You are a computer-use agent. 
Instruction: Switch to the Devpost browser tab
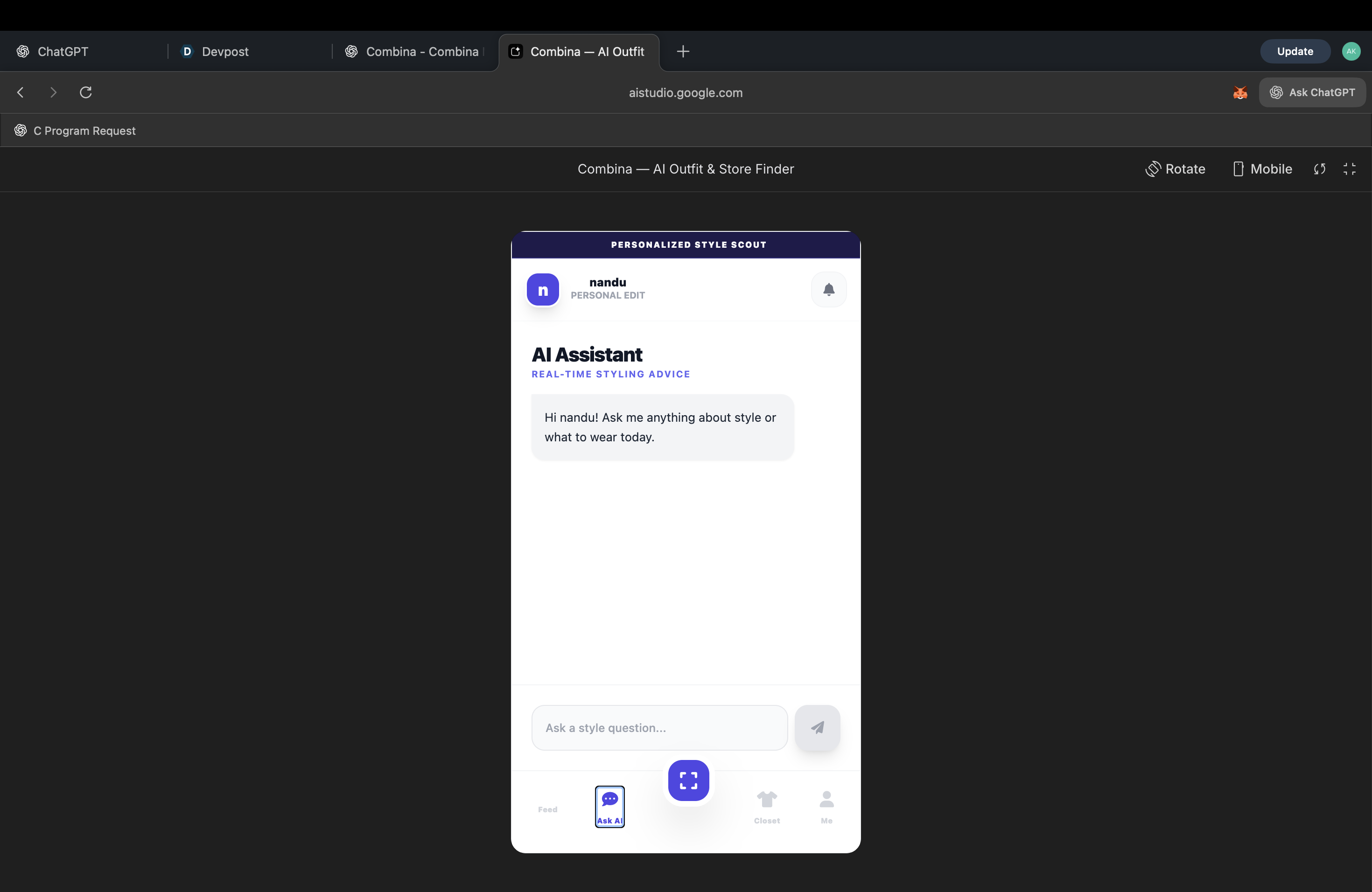(225, 51)
